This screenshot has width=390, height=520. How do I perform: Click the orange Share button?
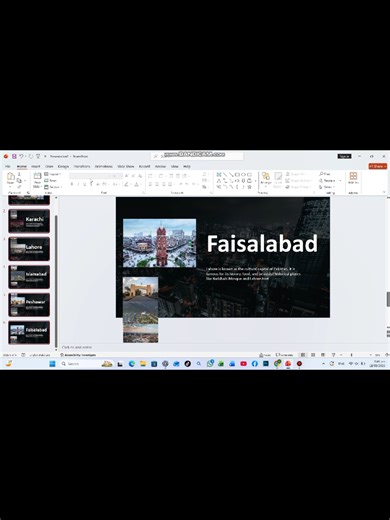pyautogui.click(x=378, y=166)
